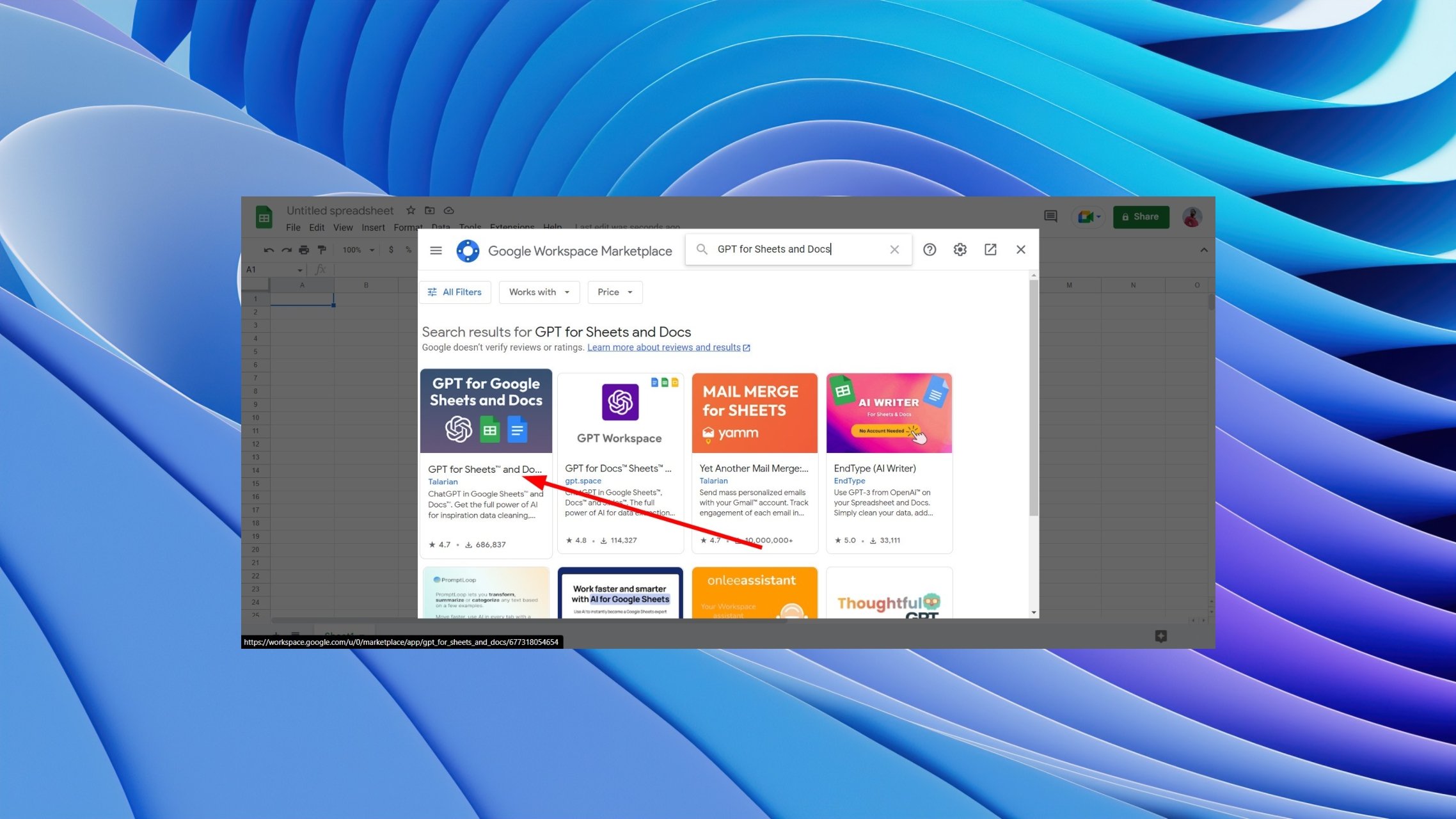Click the Print icon in Sheets toolbar
The width and height of the screenshot is (1456, 819).
[x=304, y=250]
